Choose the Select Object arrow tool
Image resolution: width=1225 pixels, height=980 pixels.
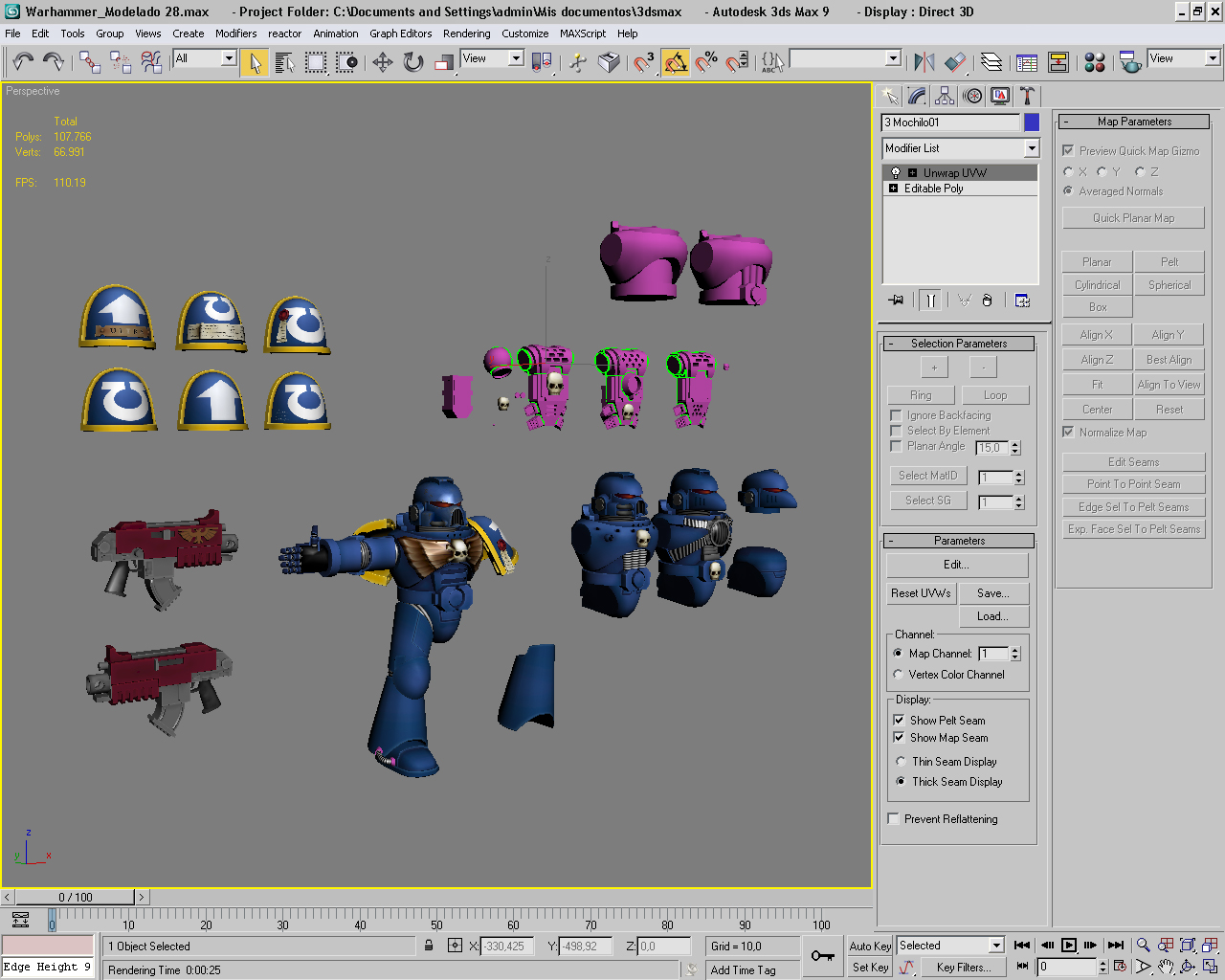pos(255,62)
